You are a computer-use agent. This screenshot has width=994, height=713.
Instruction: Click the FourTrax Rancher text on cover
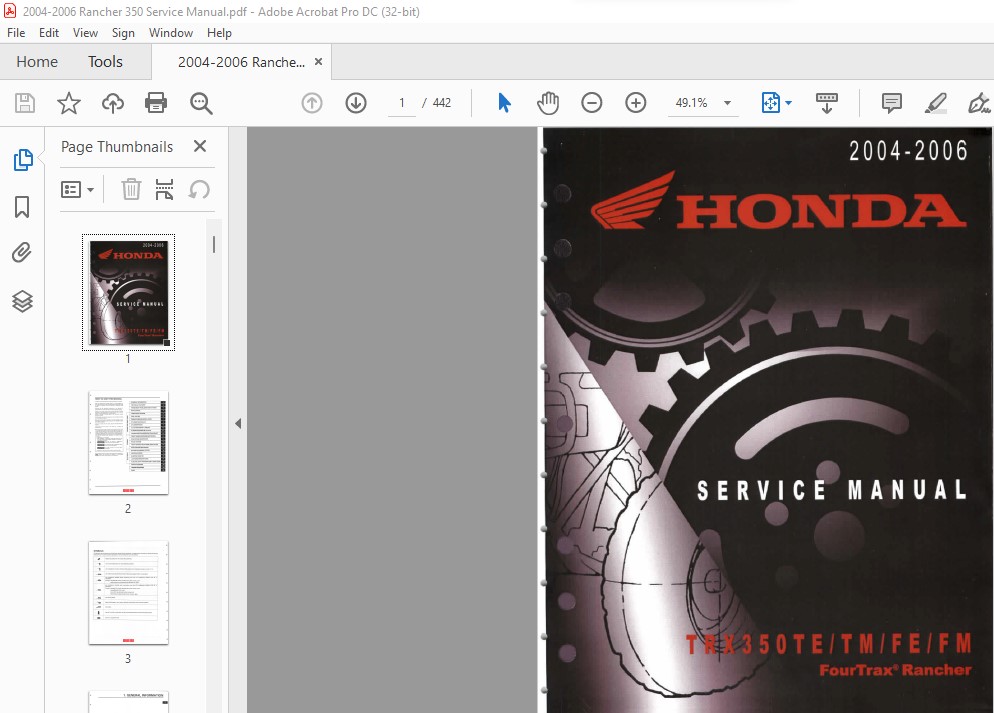[x=895, y=670]
